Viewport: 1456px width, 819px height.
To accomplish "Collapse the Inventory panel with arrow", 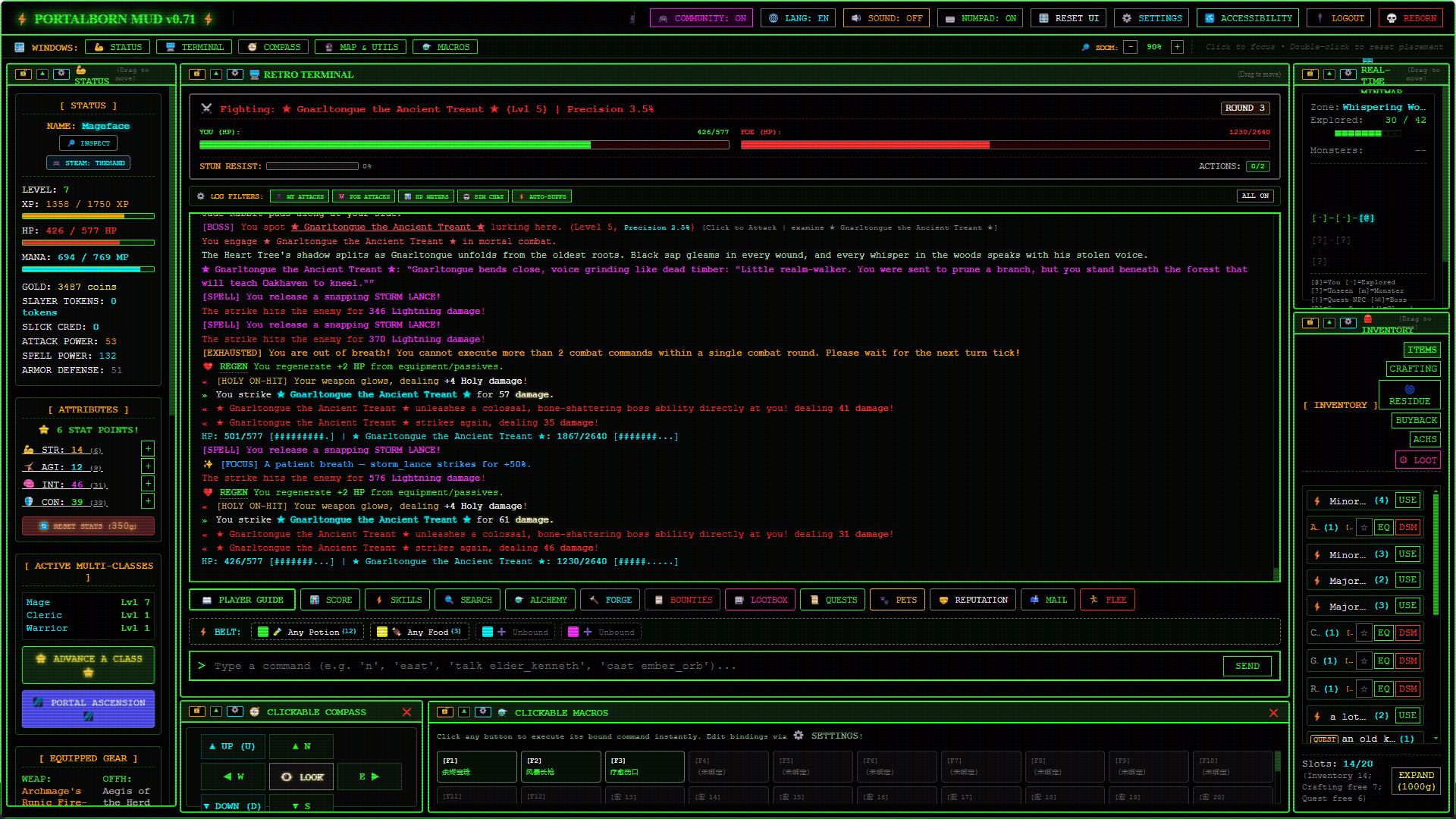I will coord(1329,323).
